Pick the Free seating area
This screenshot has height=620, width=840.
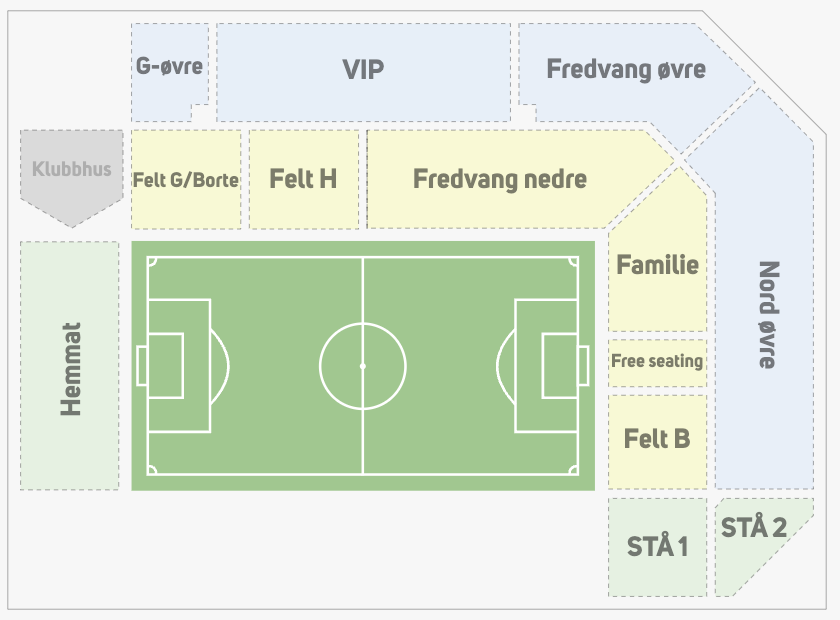click(x=657, y=362)
